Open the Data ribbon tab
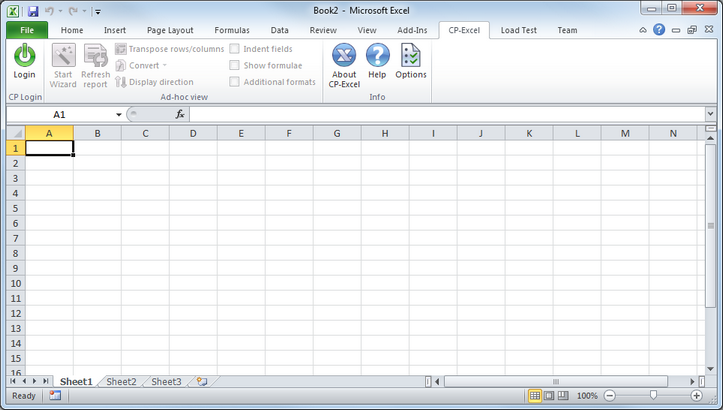Image resolution: width=723 pixels, height=410 pixels. pos(279,30)
